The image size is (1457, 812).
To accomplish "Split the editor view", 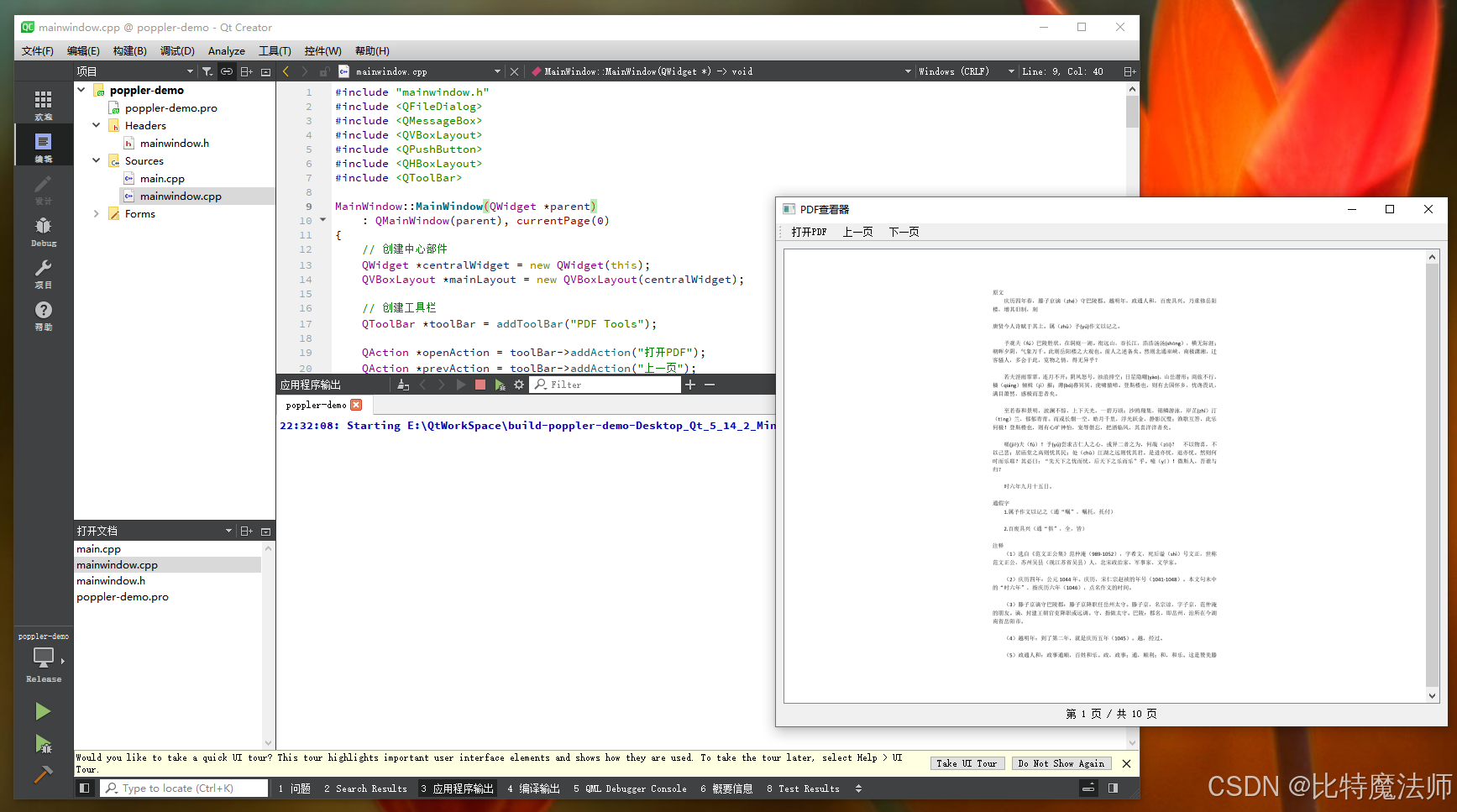I will (x=1129, y=71).
